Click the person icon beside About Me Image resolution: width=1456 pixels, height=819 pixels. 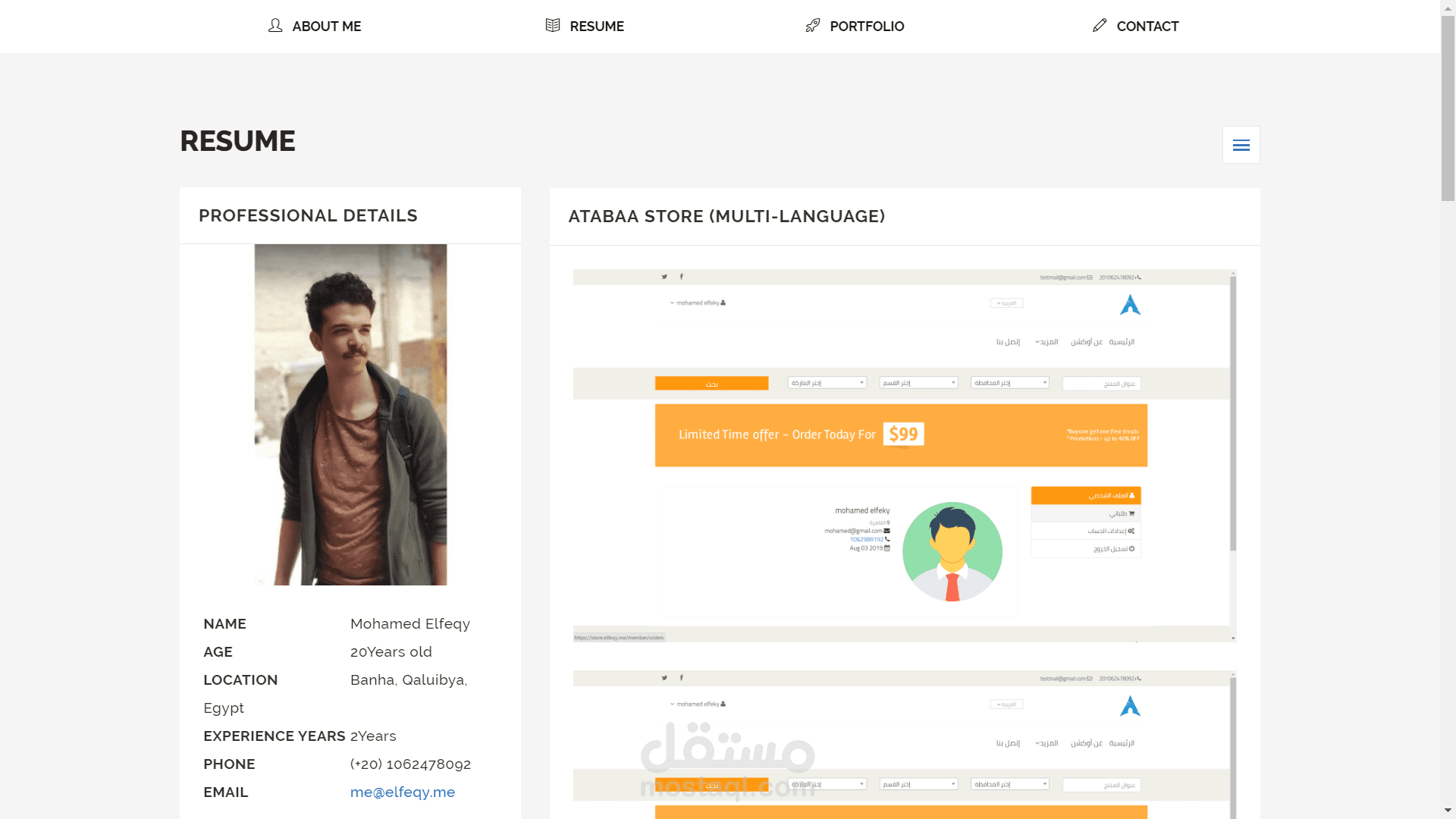tap(275, 26)
